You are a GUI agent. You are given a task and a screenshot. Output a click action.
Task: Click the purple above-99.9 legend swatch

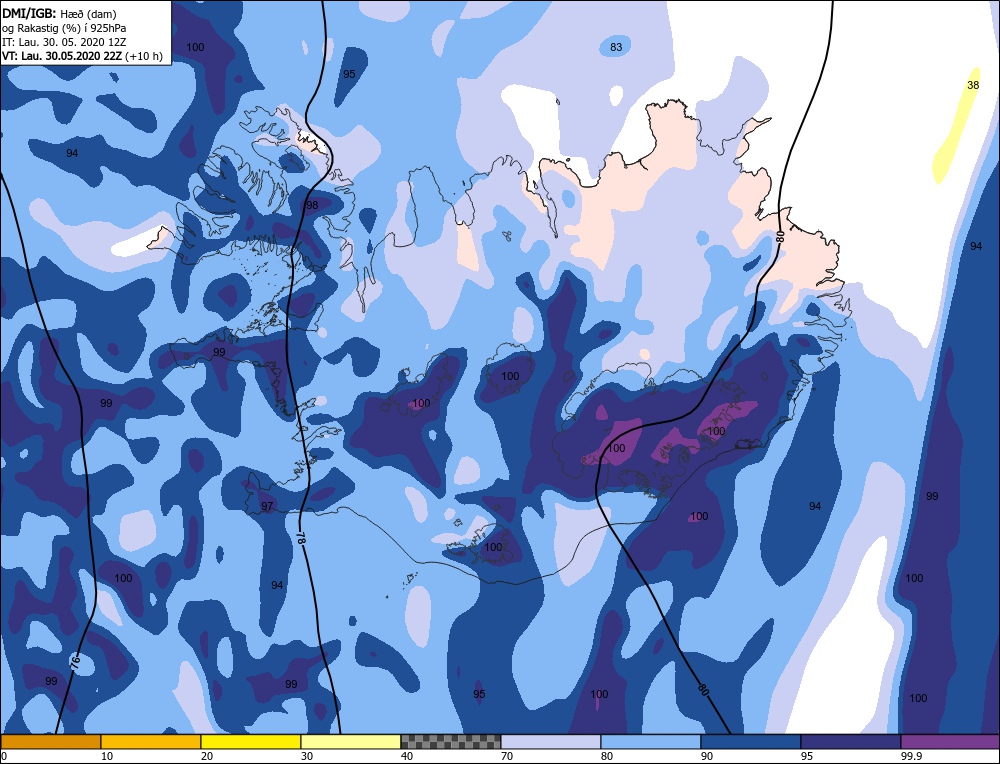tap(950, 742)
